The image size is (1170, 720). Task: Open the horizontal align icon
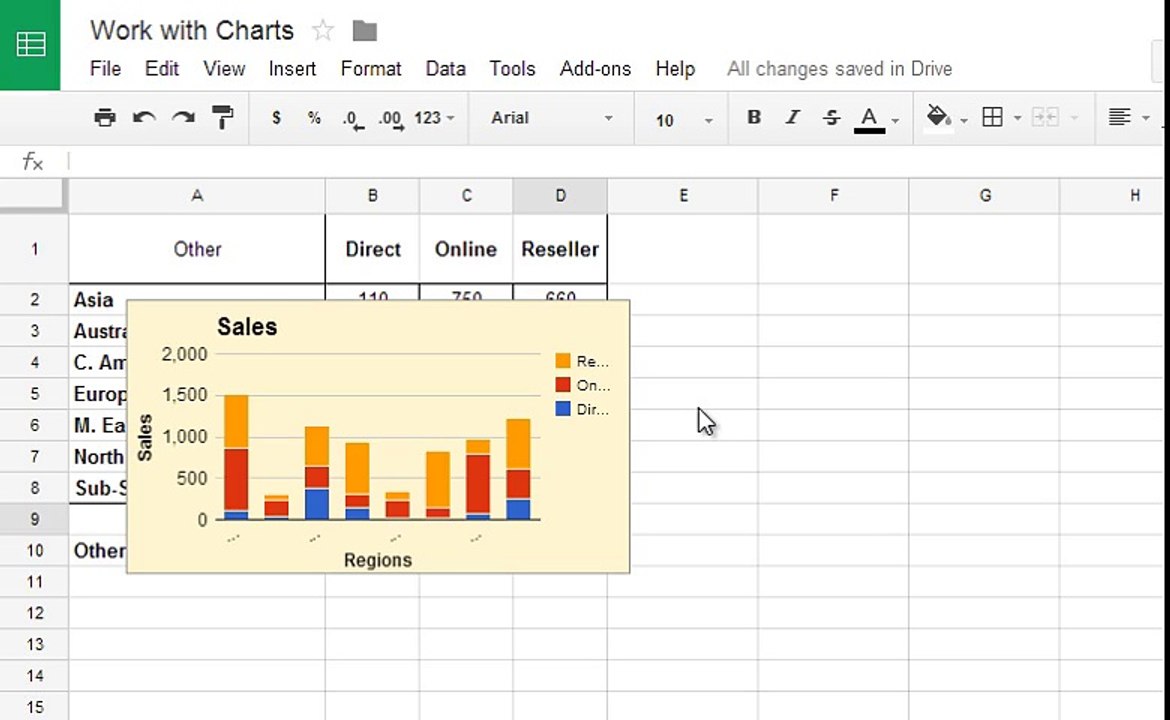1119,117
